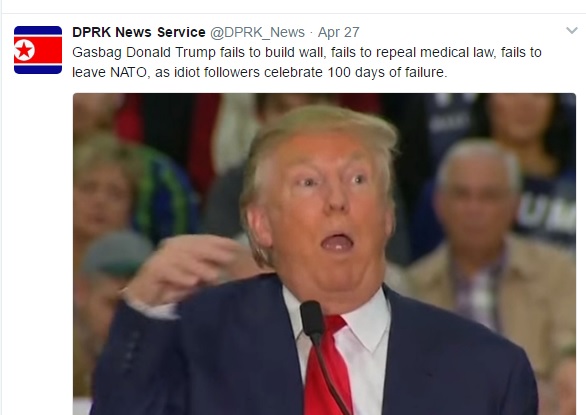Open the tweet via Apr 27 timestamp
The width and height of the screenshot is (586, 415).
tap(338, 33)
